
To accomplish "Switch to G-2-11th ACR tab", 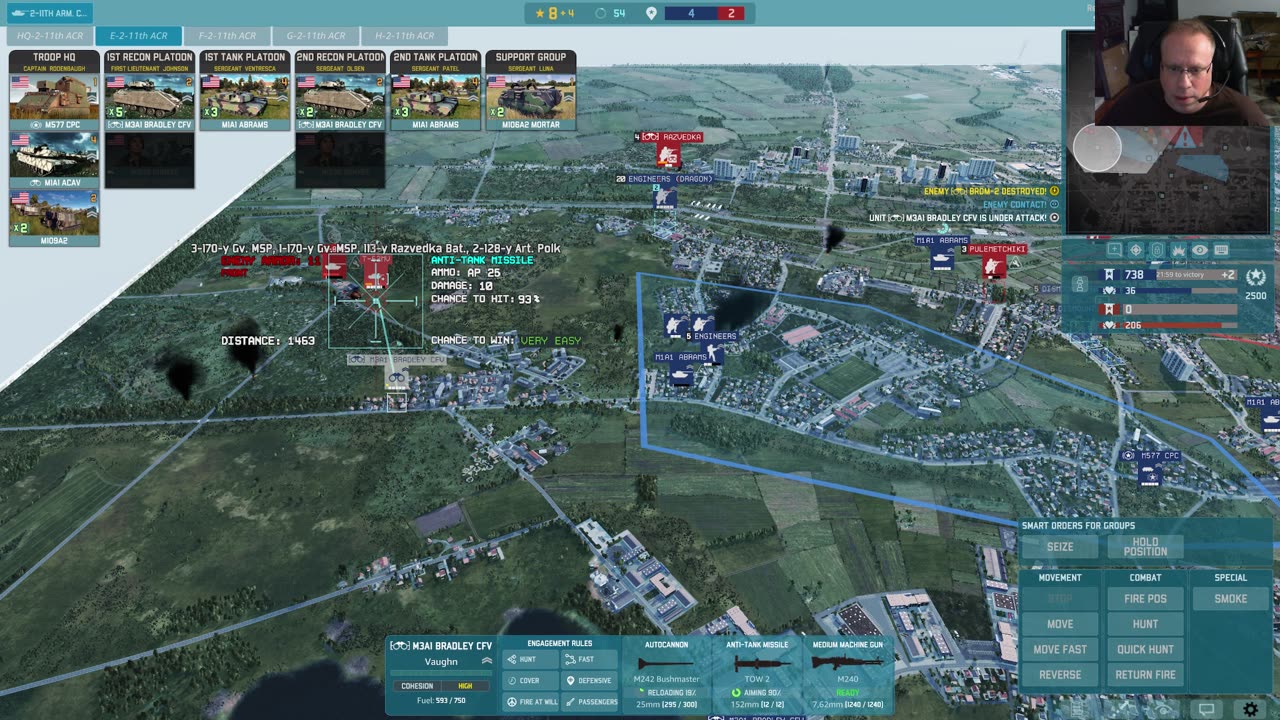I will point(316,36).
